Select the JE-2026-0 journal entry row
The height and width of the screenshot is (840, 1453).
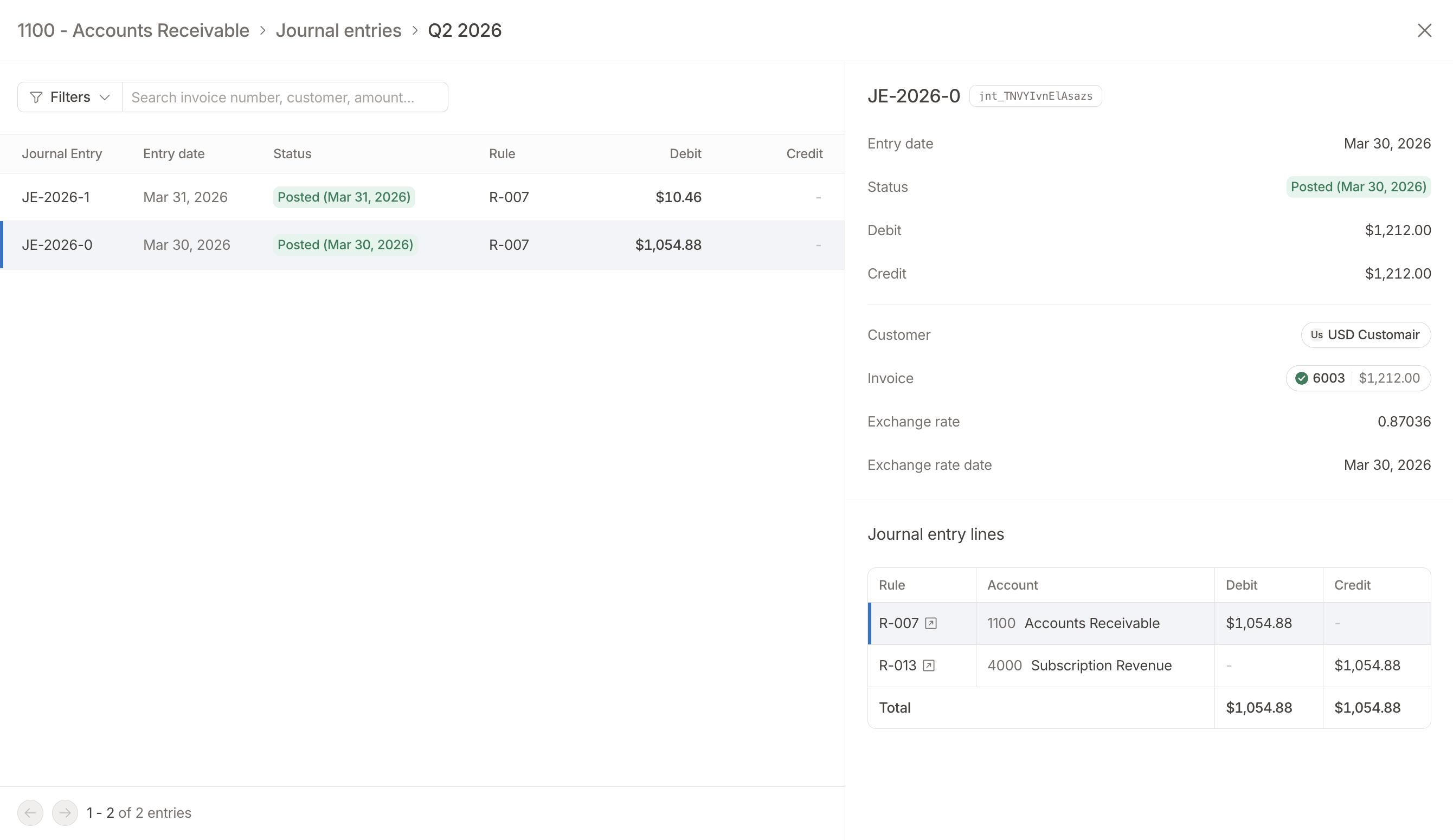click(x=422, y=245)
